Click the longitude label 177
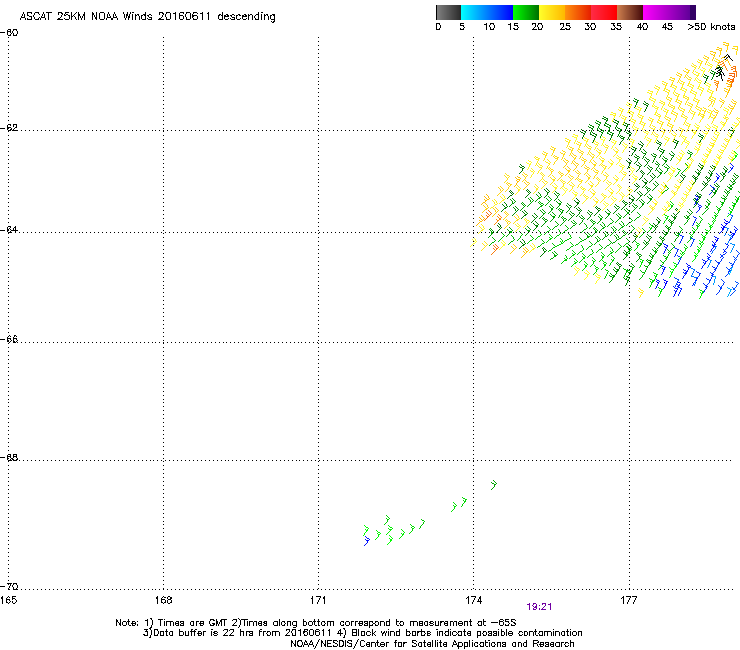 click(x=629, y=600)
